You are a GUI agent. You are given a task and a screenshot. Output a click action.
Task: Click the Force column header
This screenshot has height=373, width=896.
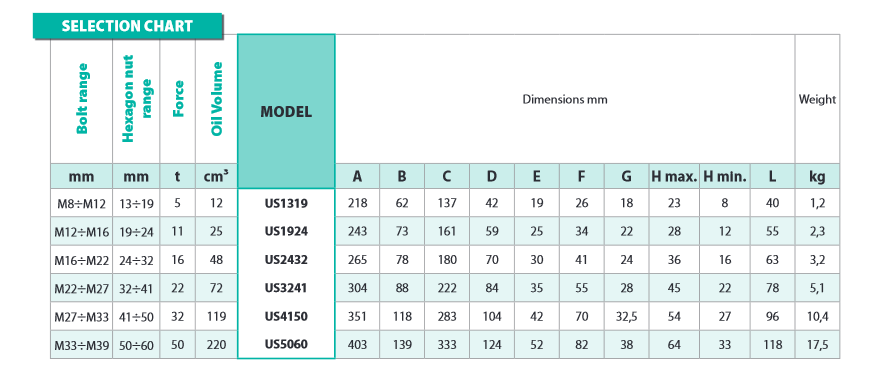178,99
